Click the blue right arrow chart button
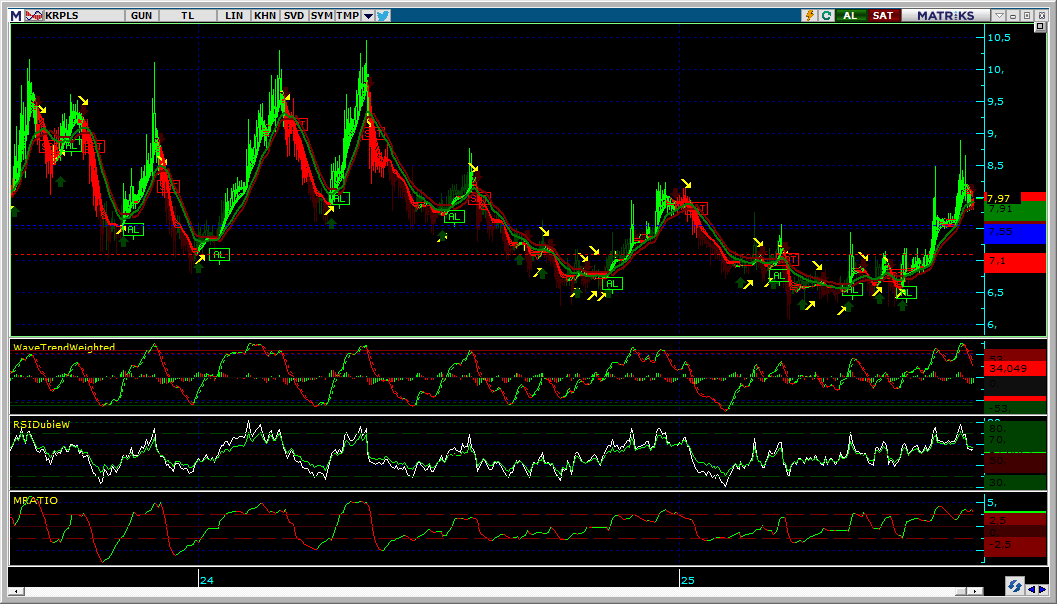Image resolution: width=1057 pixels, height=604 pixels. [1042, 590]
